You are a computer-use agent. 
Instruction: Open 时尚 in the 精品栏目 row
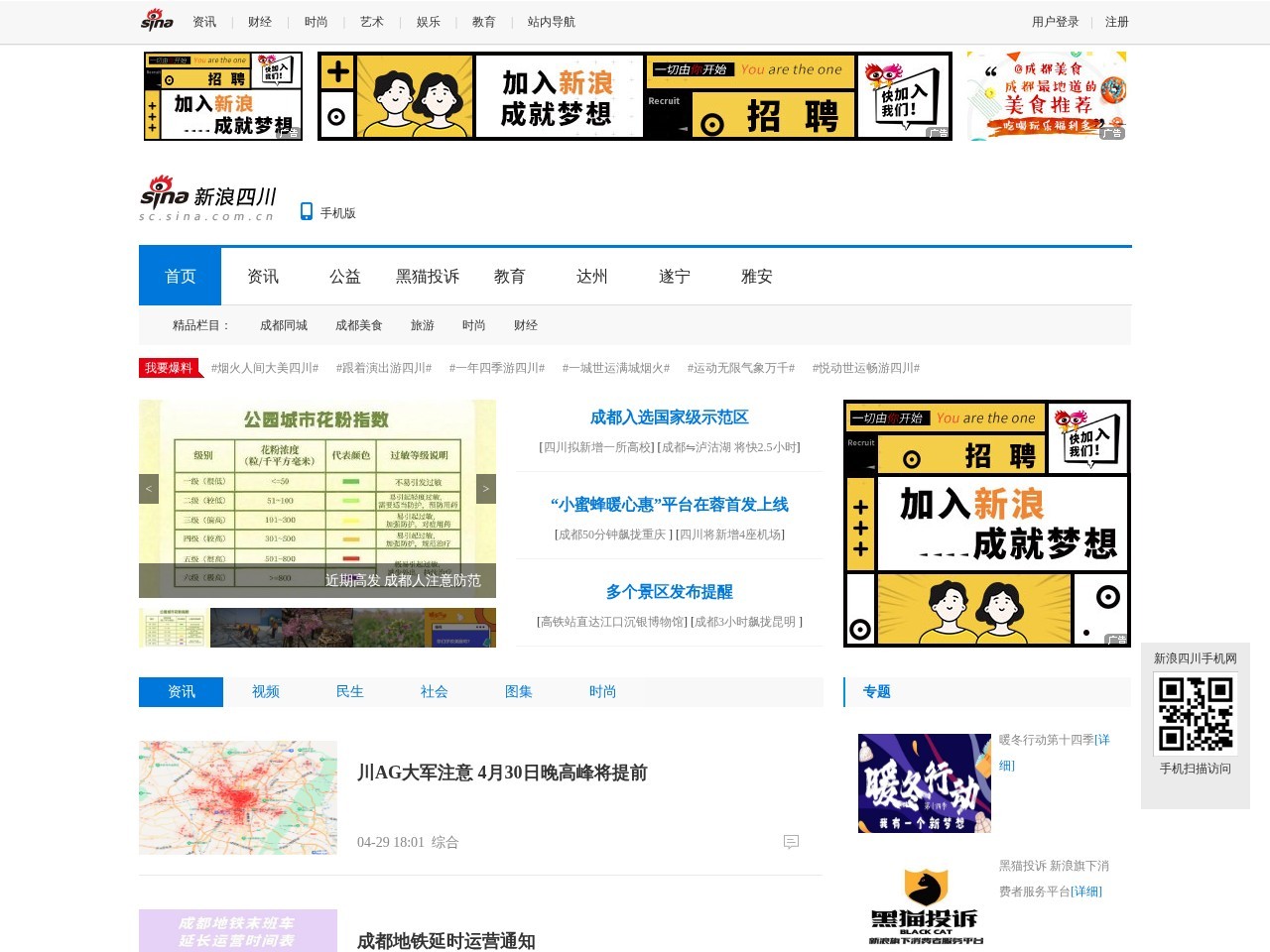(x=474, y=325)
